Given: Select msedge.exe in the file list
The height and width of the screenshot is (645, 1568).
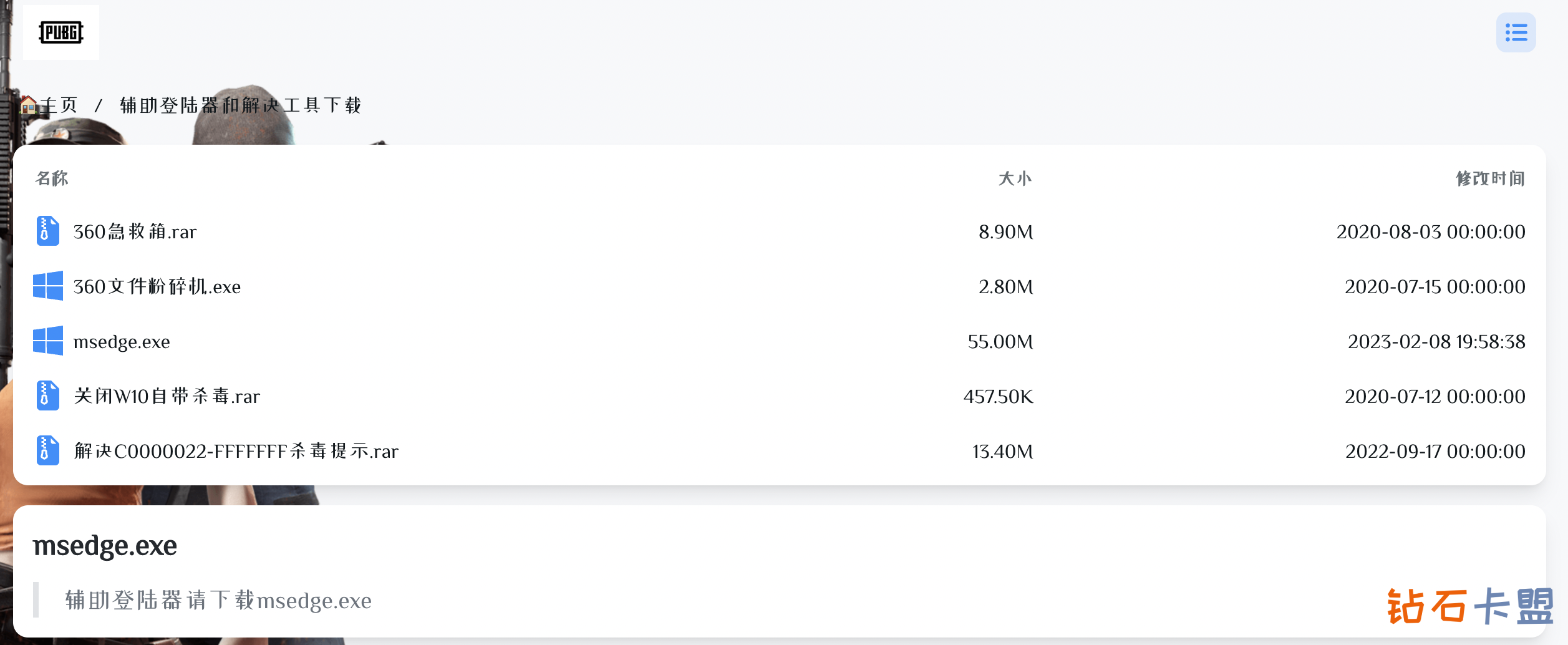Looking at the screenshot, I should coord(122,342).
